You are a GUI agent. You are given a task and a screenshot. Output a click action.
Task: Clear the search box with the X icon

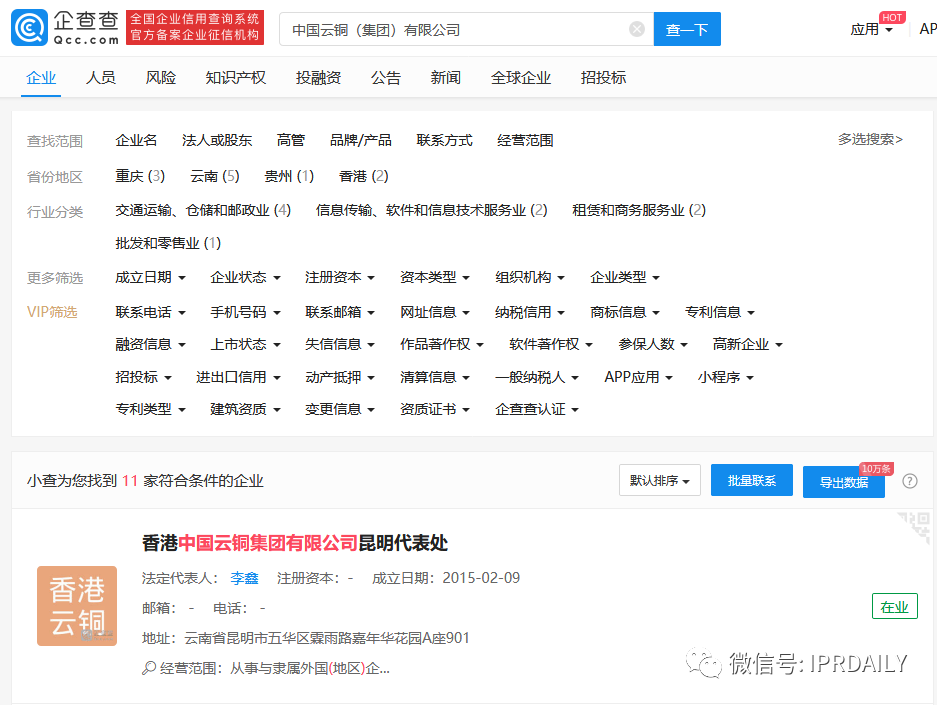637,29
